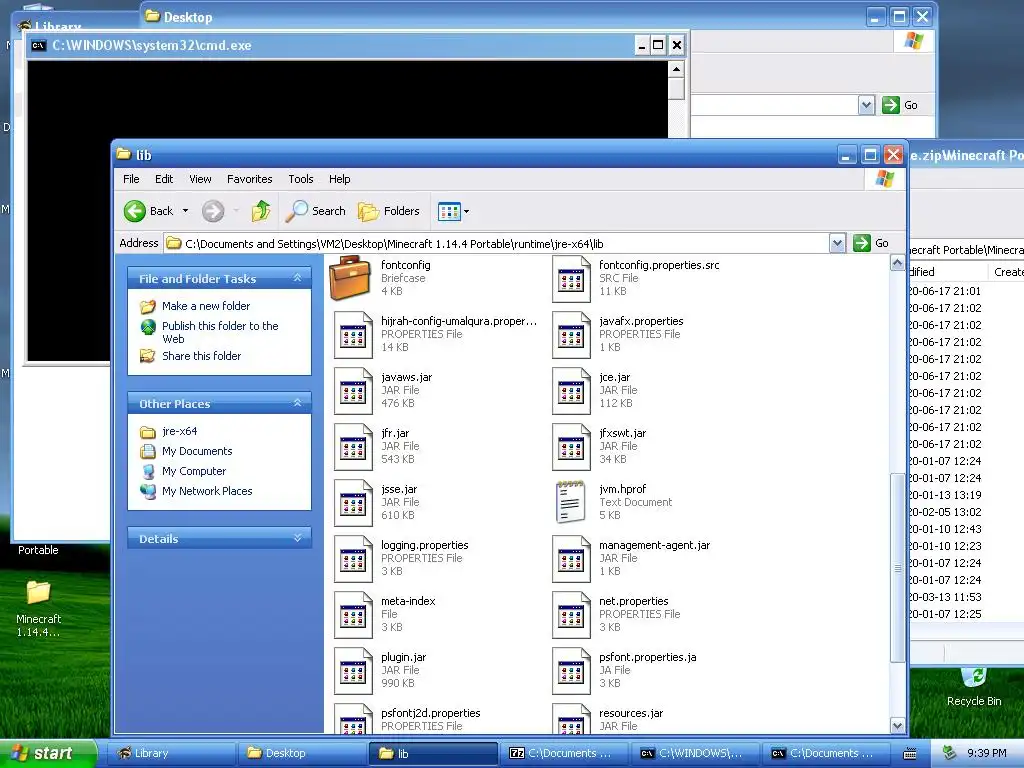Open My Network Places link

pos(207,491)
